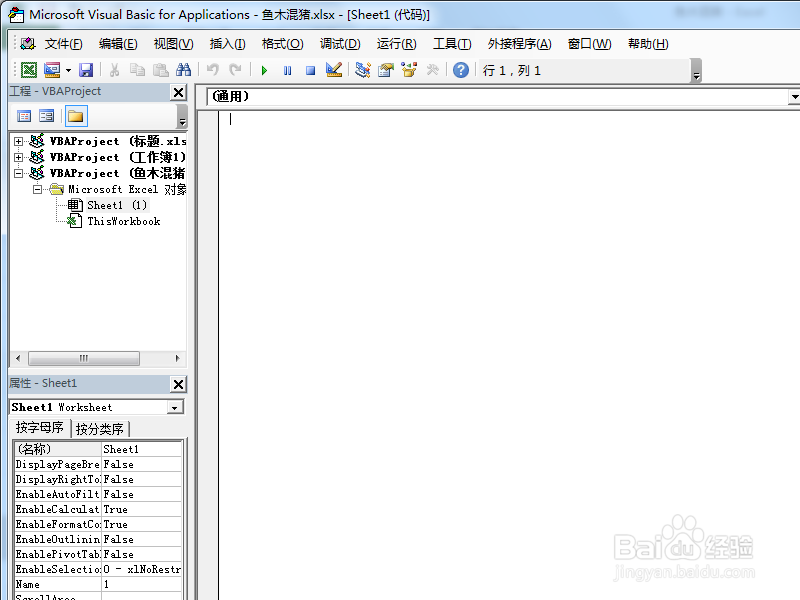Viewport: 800px width, 600px height.
Task: Select the EnableCalculation True value
Action: click(x=141, y=509)
